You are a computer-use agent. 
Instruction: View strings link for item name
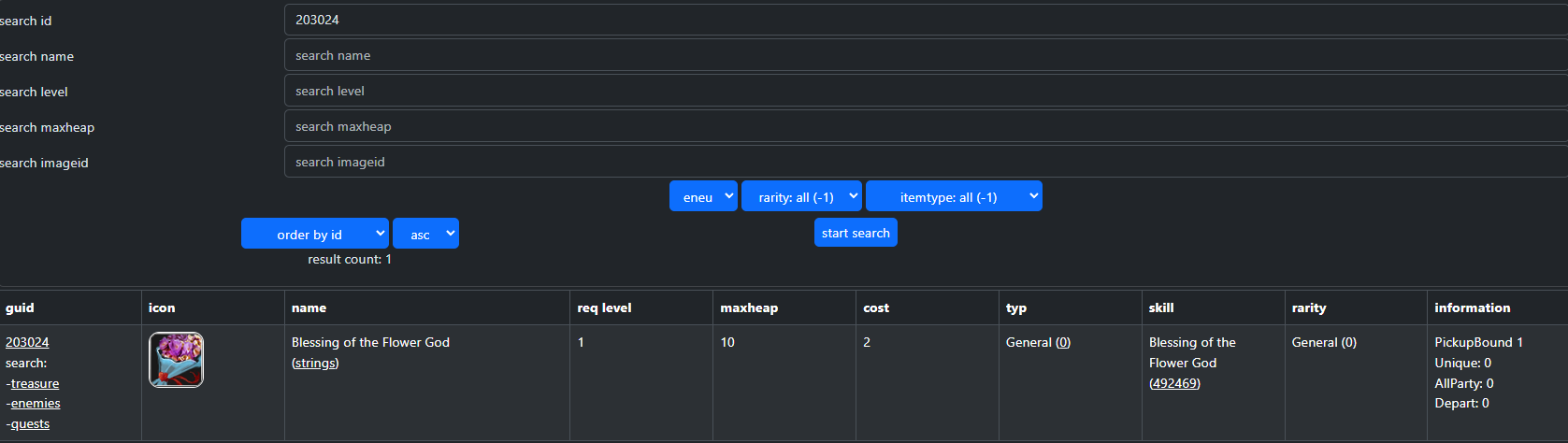[x=315, y=364]
